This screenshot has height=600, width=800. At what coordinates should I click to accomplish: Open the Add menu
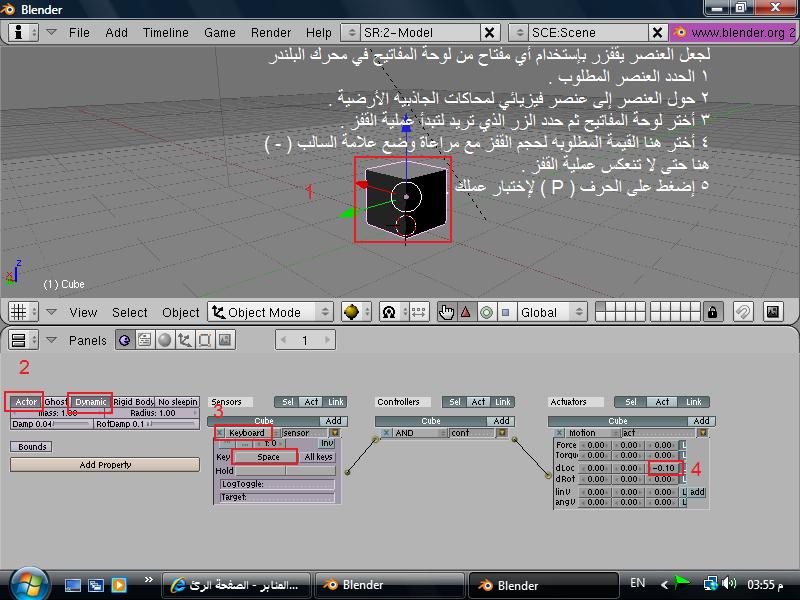click(x=116, y=33)
